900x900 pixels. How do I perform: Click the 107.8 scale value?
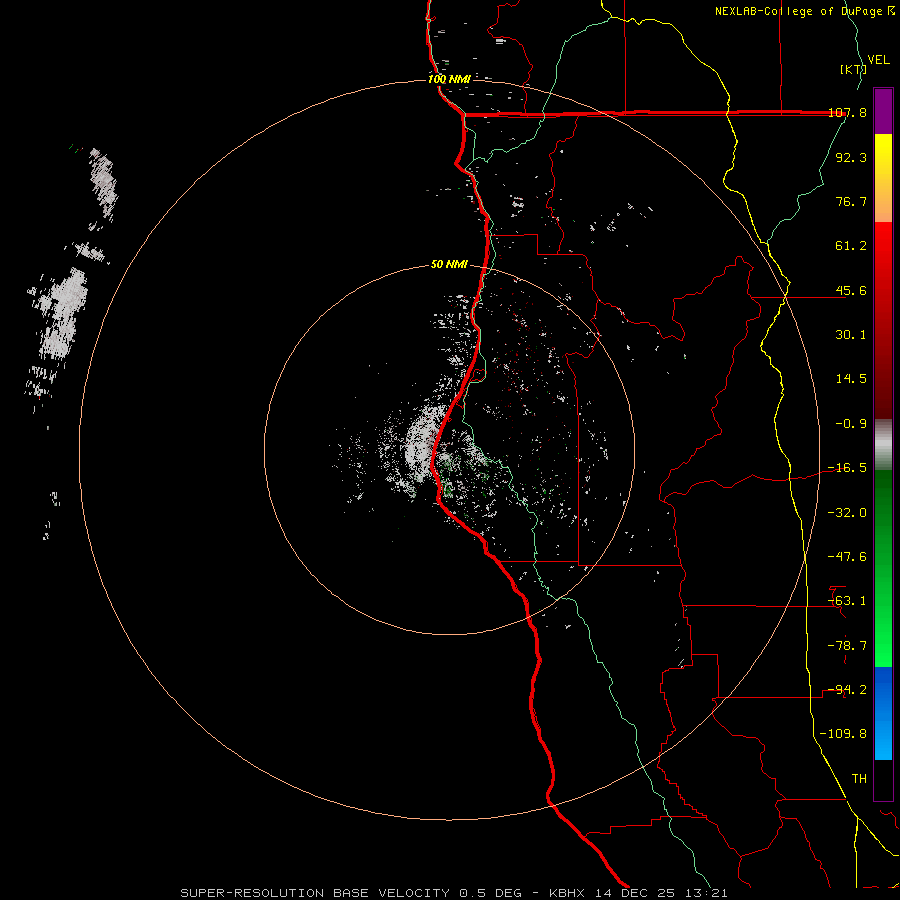point(848,112)
